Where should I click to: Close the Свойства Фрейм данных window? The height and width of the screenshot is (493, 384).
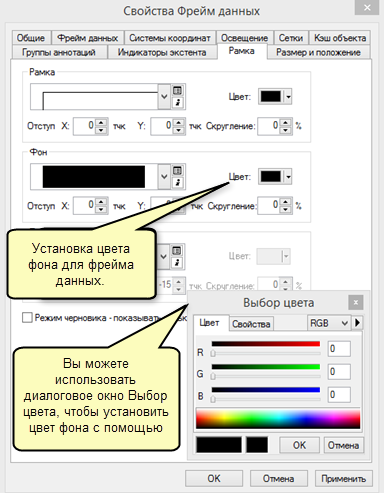(x=367, y=7)
